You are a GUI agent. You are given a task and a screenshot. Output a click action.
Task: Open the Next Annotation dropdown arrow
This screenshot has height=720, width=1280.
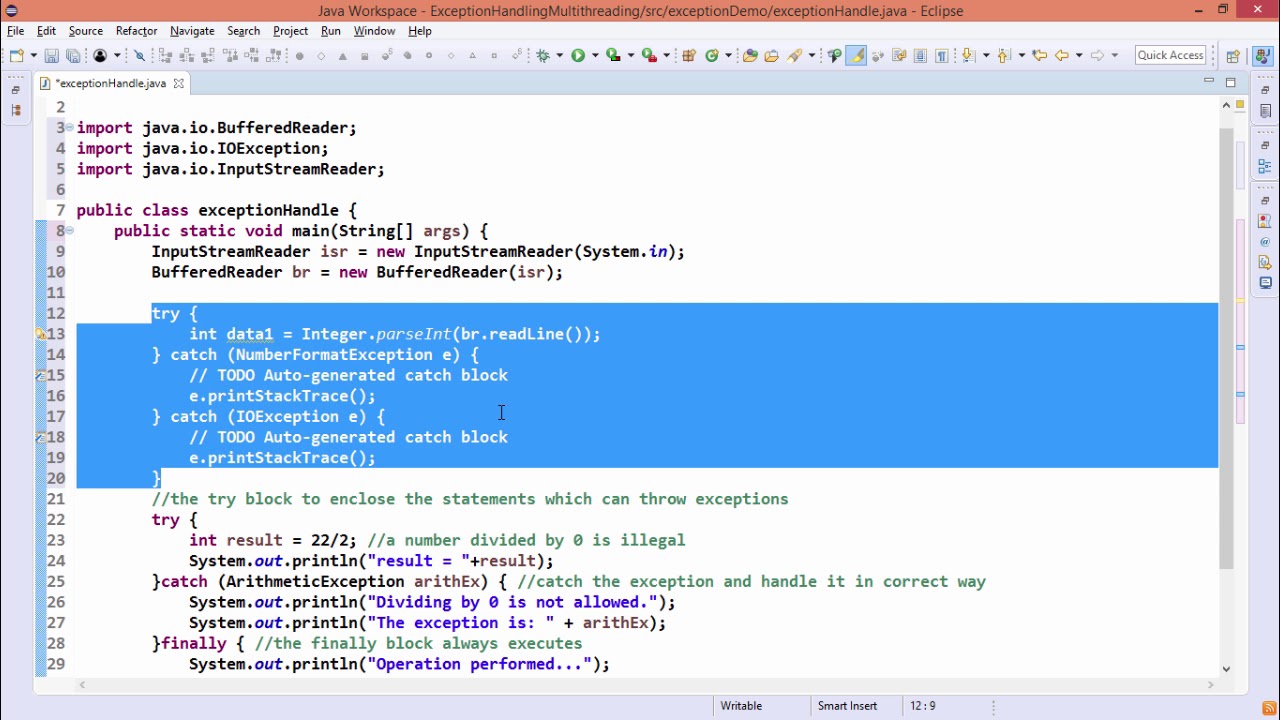pos(986,56)
